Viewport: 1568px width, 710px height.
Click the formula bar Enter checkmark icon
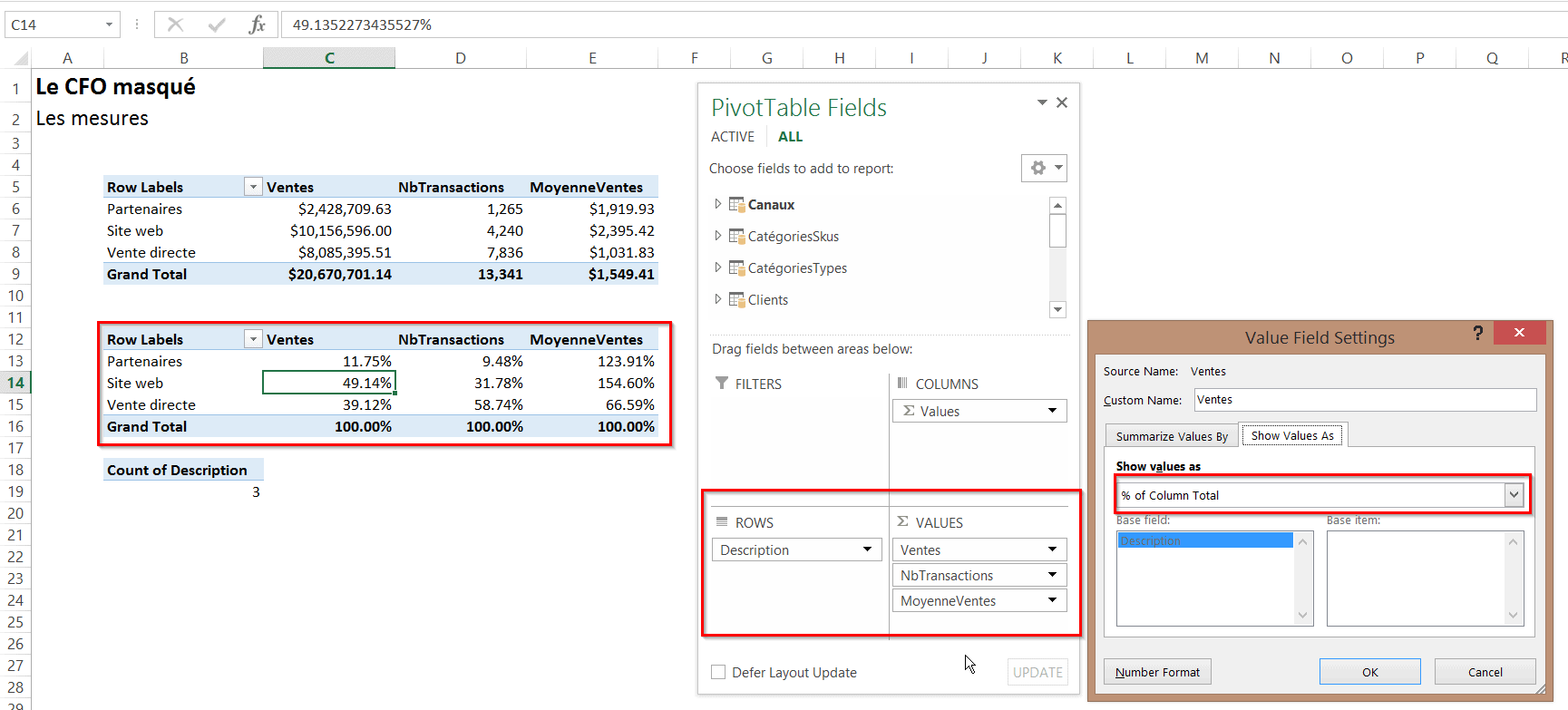[217, 24]
